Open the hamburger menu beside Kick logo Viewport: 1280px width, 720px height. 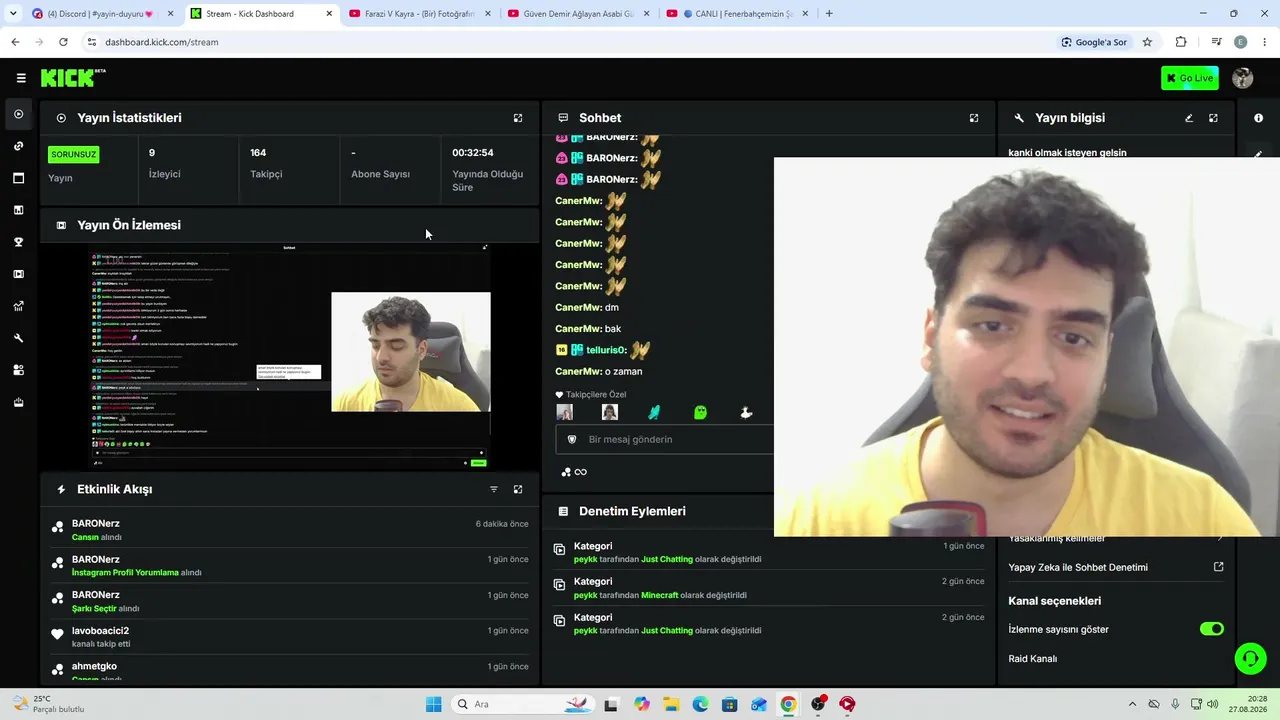[x=21, y=78]
